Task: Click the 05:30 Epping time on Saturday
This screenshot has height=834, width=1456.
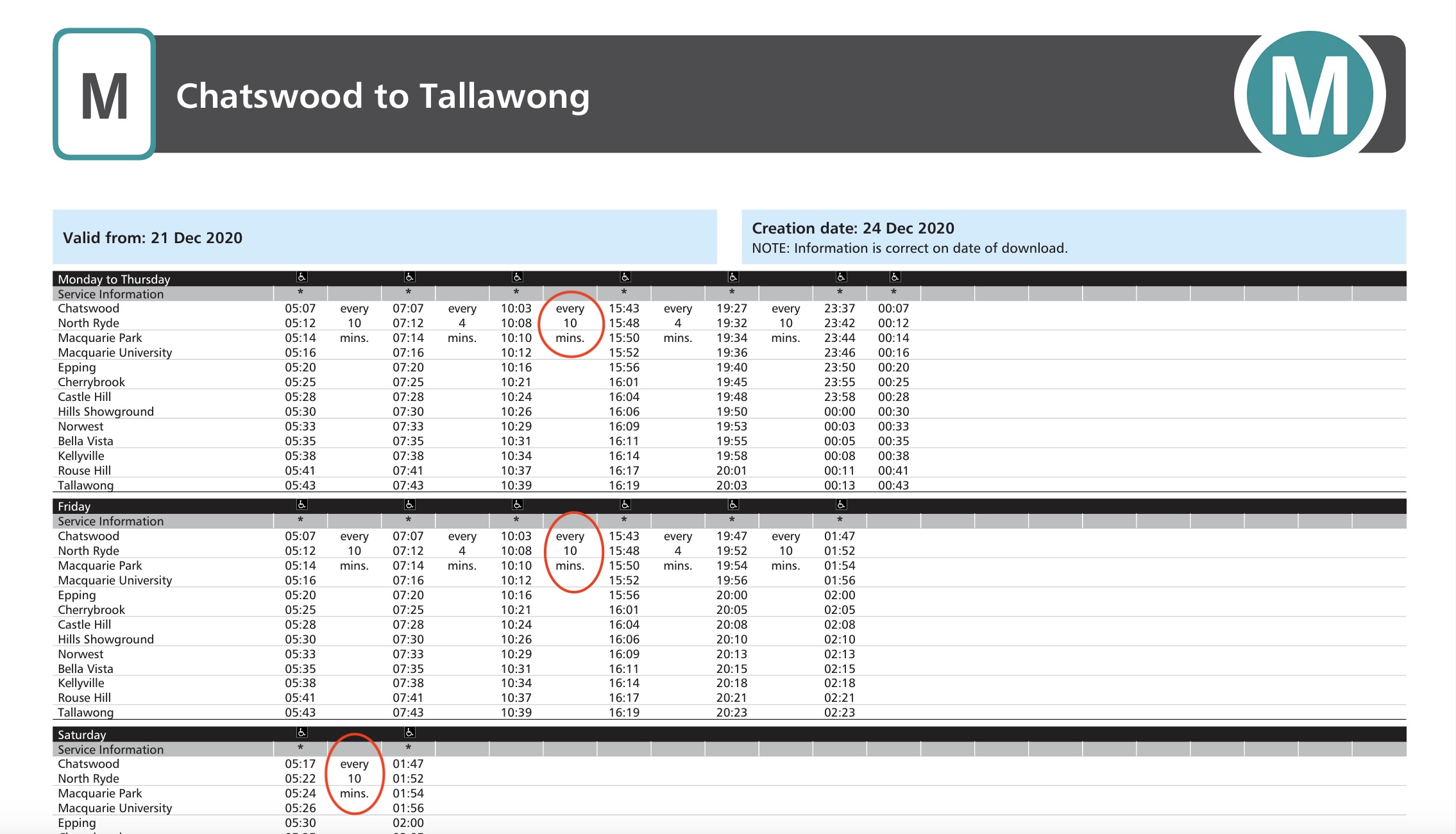Action: (300, 823)
